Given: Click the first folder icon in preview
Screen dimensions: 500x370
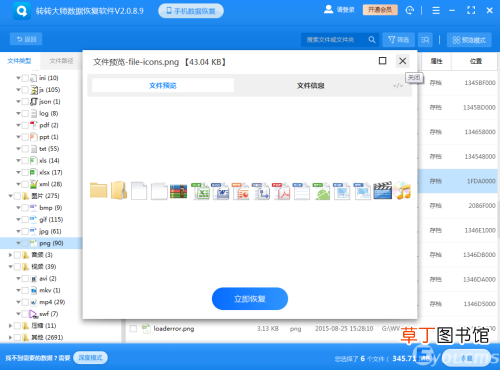Looking at the screenshot, I should tap(99, 191).
